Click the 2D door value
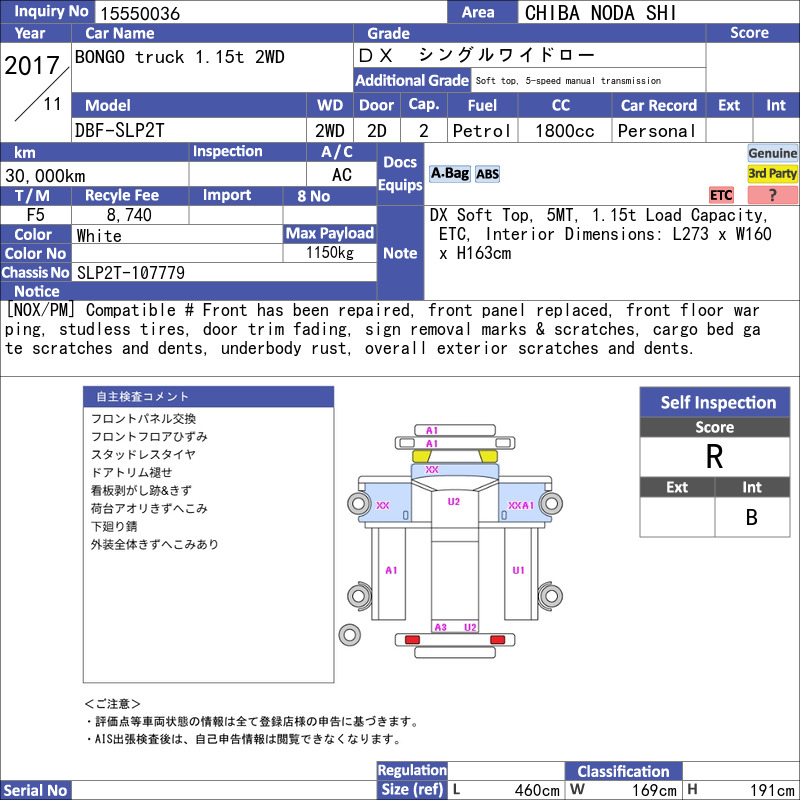This screenshot has width=800, height=800. coord(377,131)
